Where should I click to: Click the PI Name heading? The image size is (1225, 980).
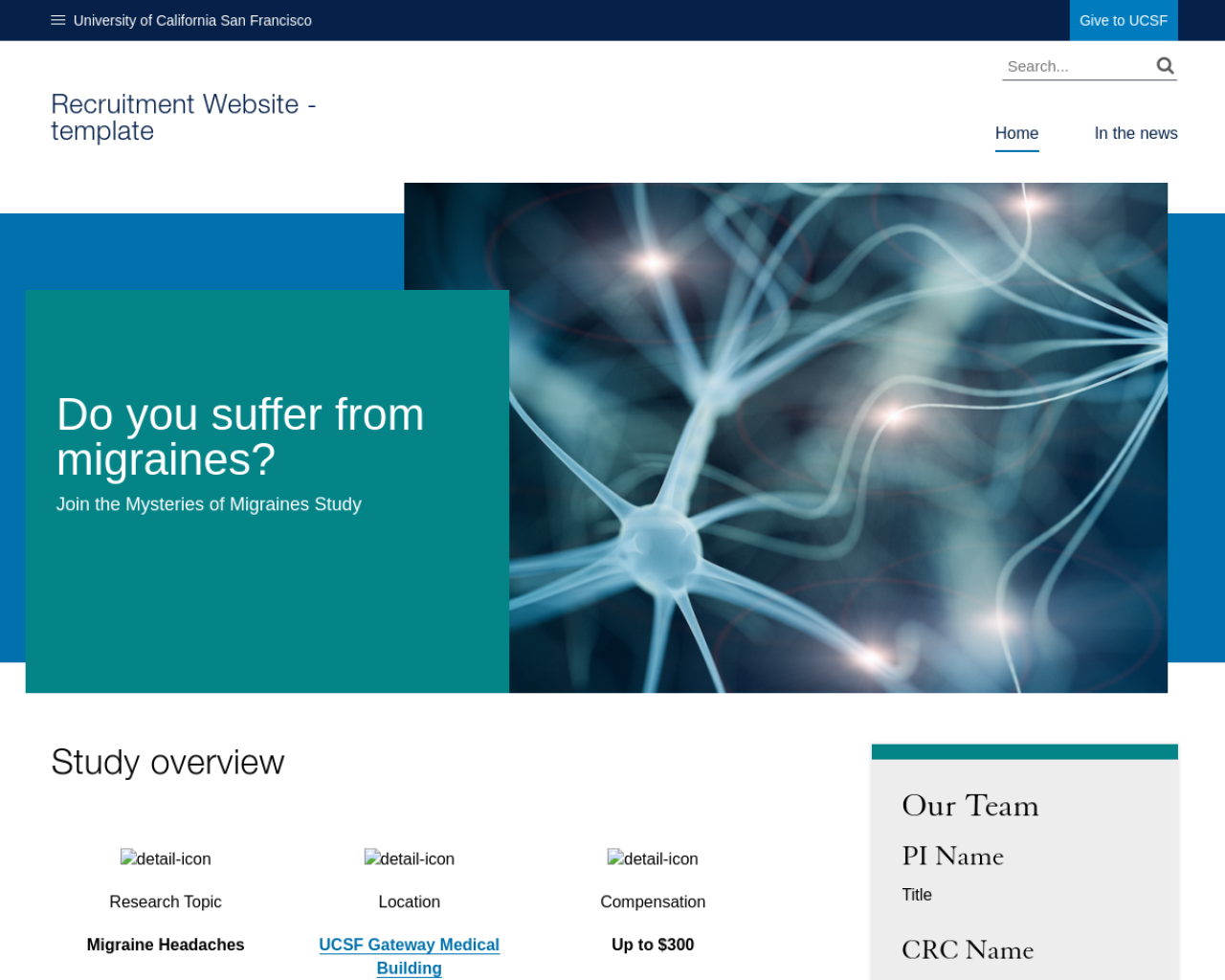tap(953, 856)
